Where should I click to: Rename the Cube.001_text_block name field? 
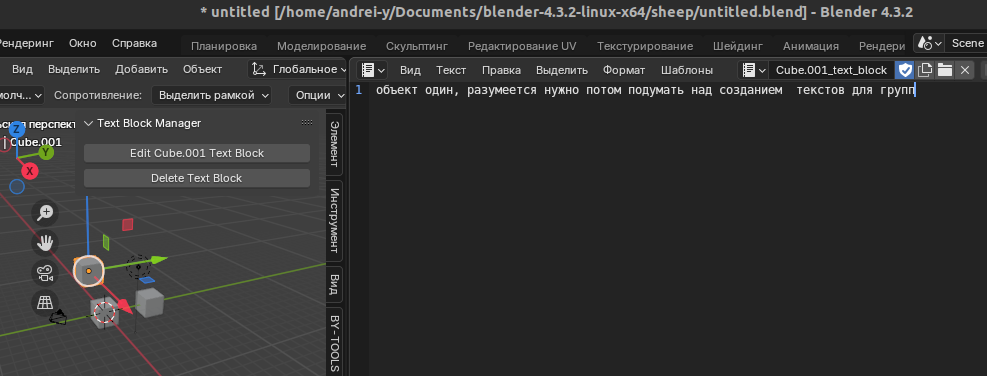[x=831, y=70]
